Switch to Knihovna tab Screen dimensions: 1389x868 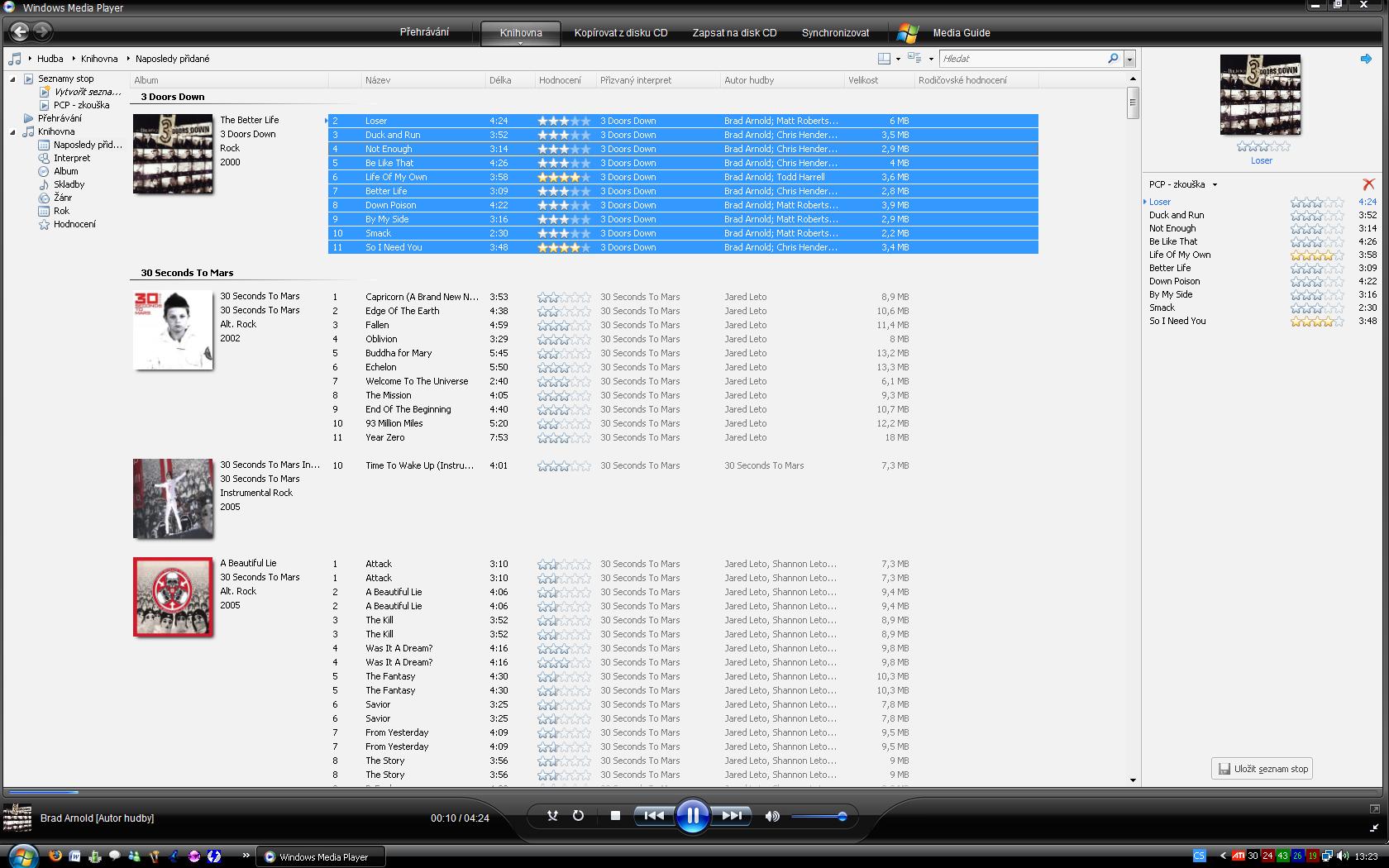click(521, 32)
